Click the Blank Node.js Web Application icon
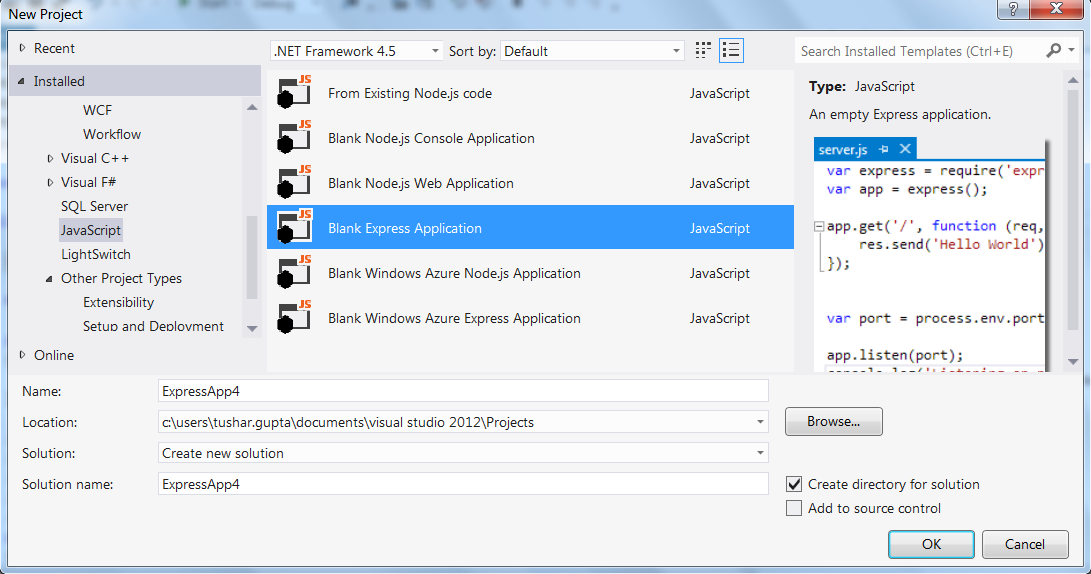Screen dimensions: 1091x574 pyautogui.click(x=294, y=183)
